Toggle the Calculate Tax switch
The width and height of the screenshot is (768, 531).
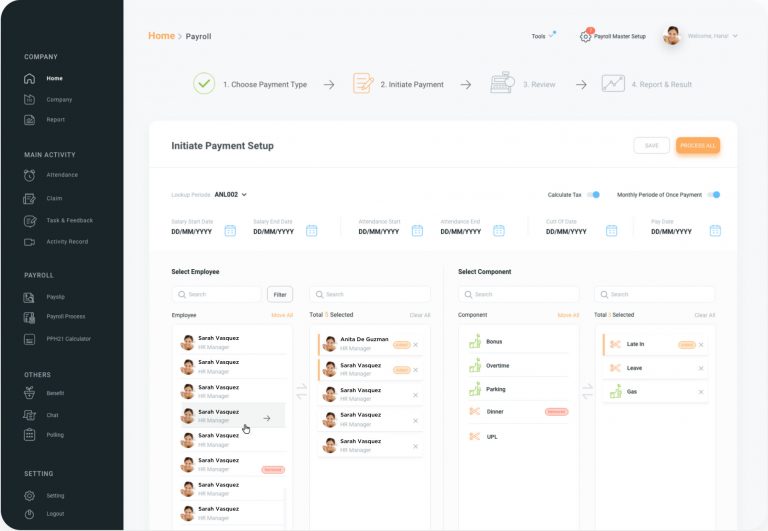tap(593, 195)
